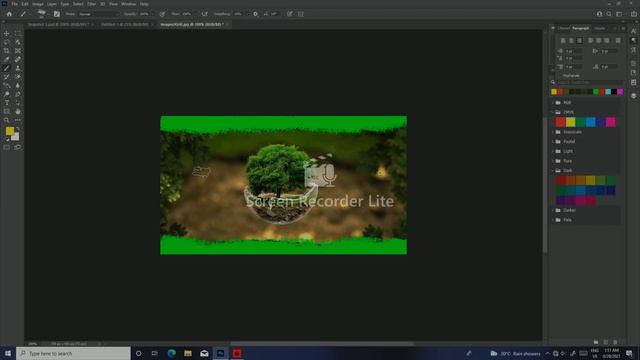This screenshot has width=640, height=360.
Task: Select the Hand tool
Action: pyautogui.click(x=18, y=111)
